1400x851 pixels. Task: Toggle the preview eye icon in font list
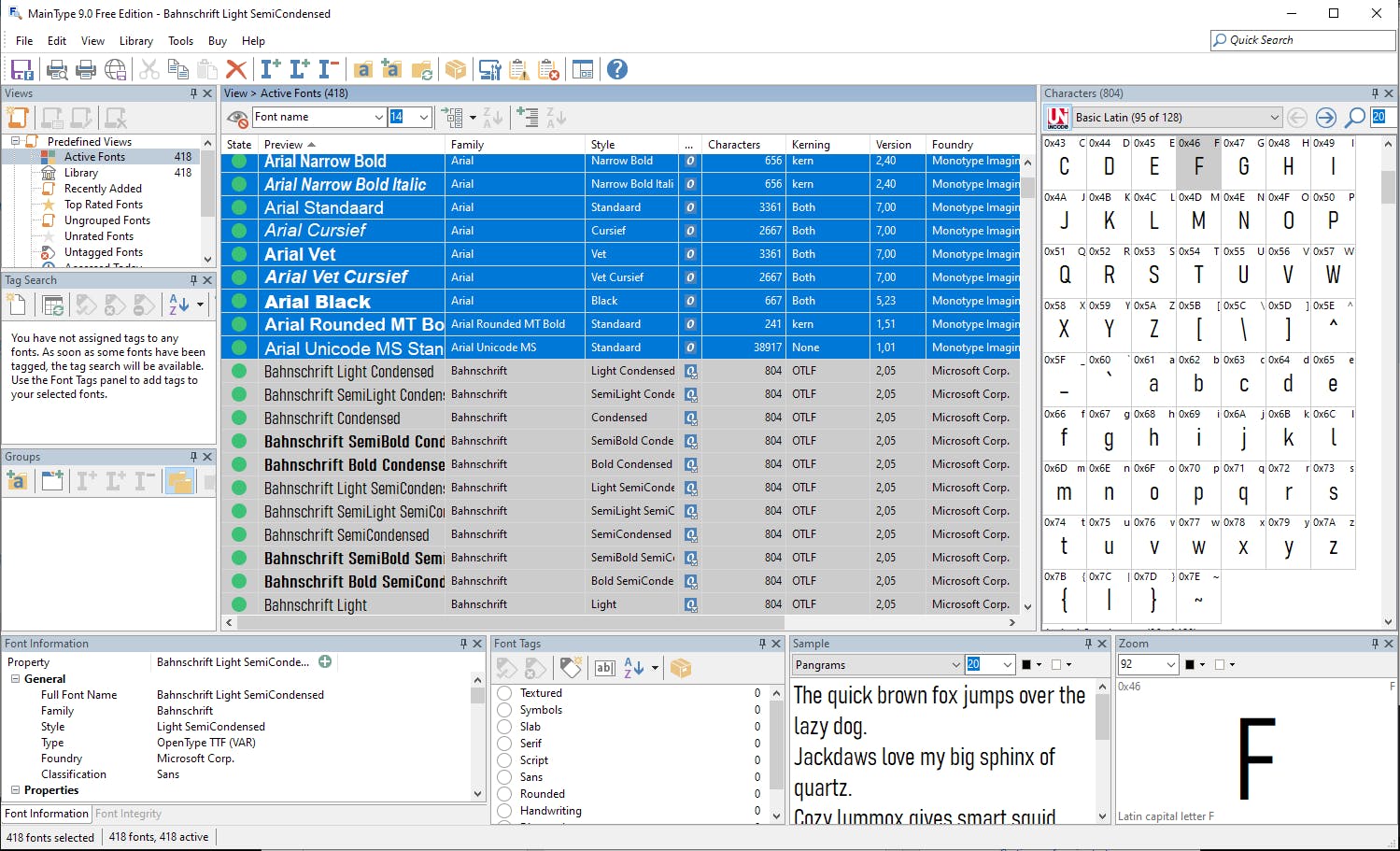click(x=238, y=118)
